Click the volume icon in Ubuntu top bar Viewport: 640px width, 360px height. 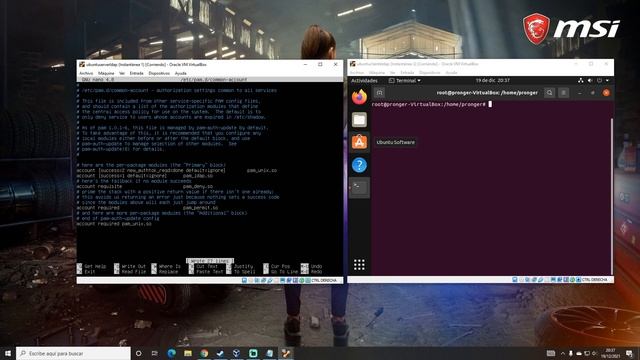pyautogui.click(x=590, y=80)
